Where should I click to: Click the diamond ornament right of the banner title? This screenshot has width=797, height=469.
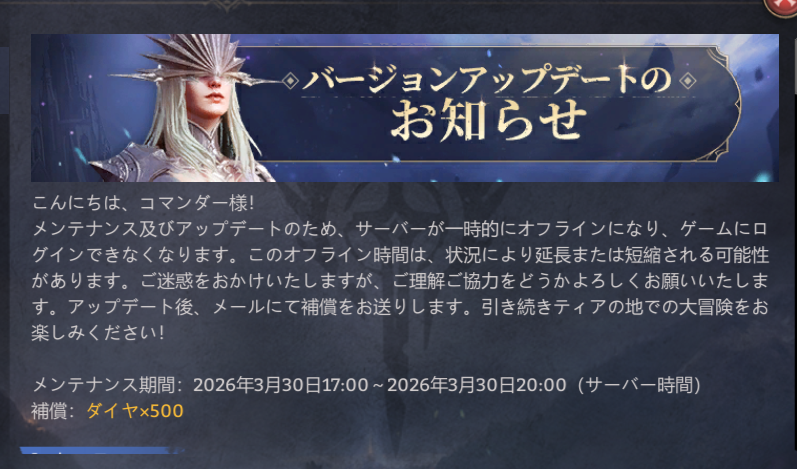(688, 81)
